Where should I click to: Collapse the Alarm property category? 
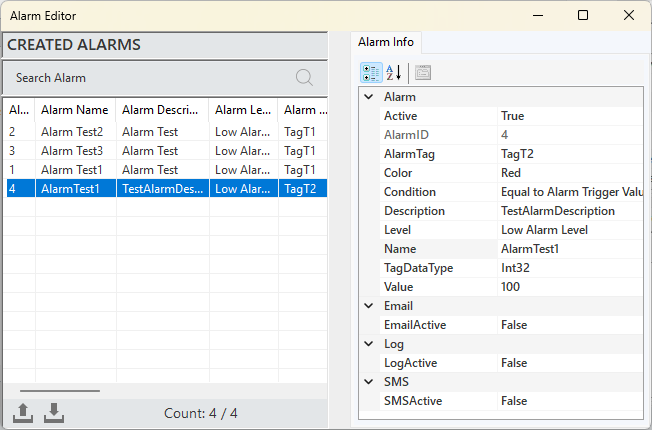tap(368, 97)
